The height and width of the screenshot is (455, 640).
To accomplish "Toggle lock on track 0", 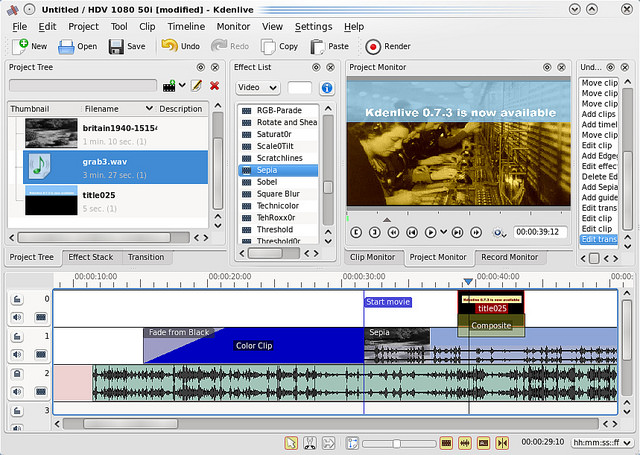I will click(18, 299).
